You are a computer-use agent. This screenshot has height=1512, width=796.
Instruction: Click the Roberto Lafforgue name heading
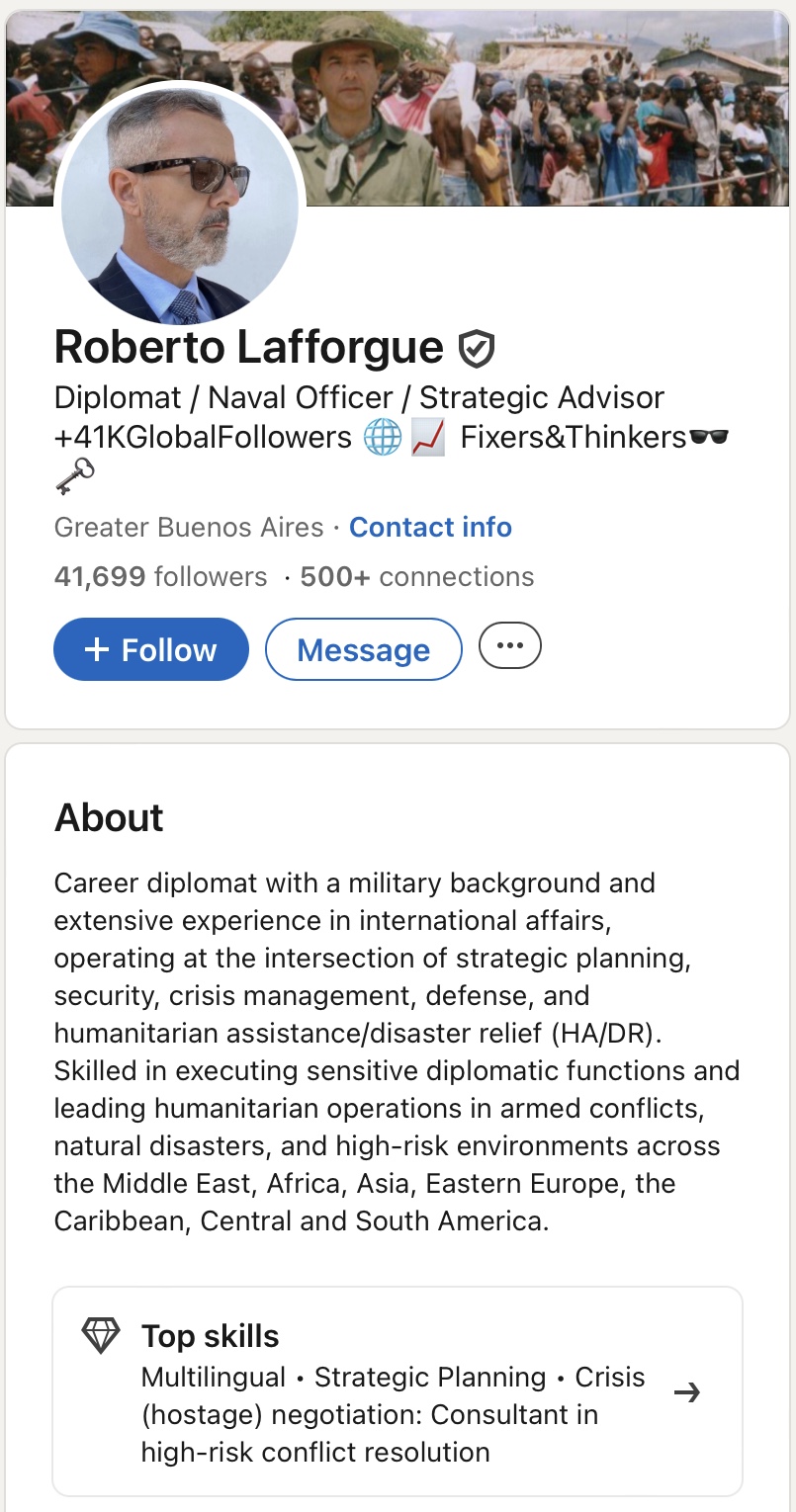(x=249, y=347)
